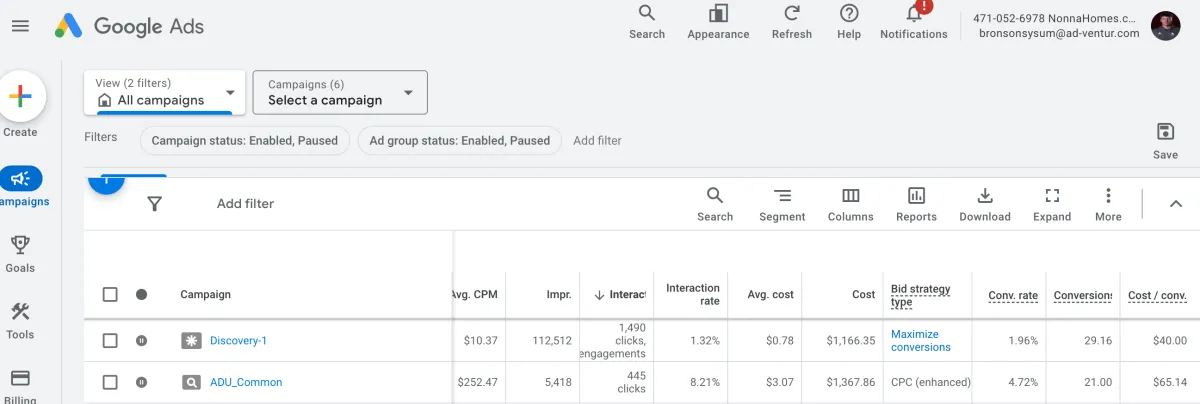Viewport: 1200px width, 404px height.
Task: Sort by Cost / conv. column
Action: pyautogui.click(x=1157, y=295)
